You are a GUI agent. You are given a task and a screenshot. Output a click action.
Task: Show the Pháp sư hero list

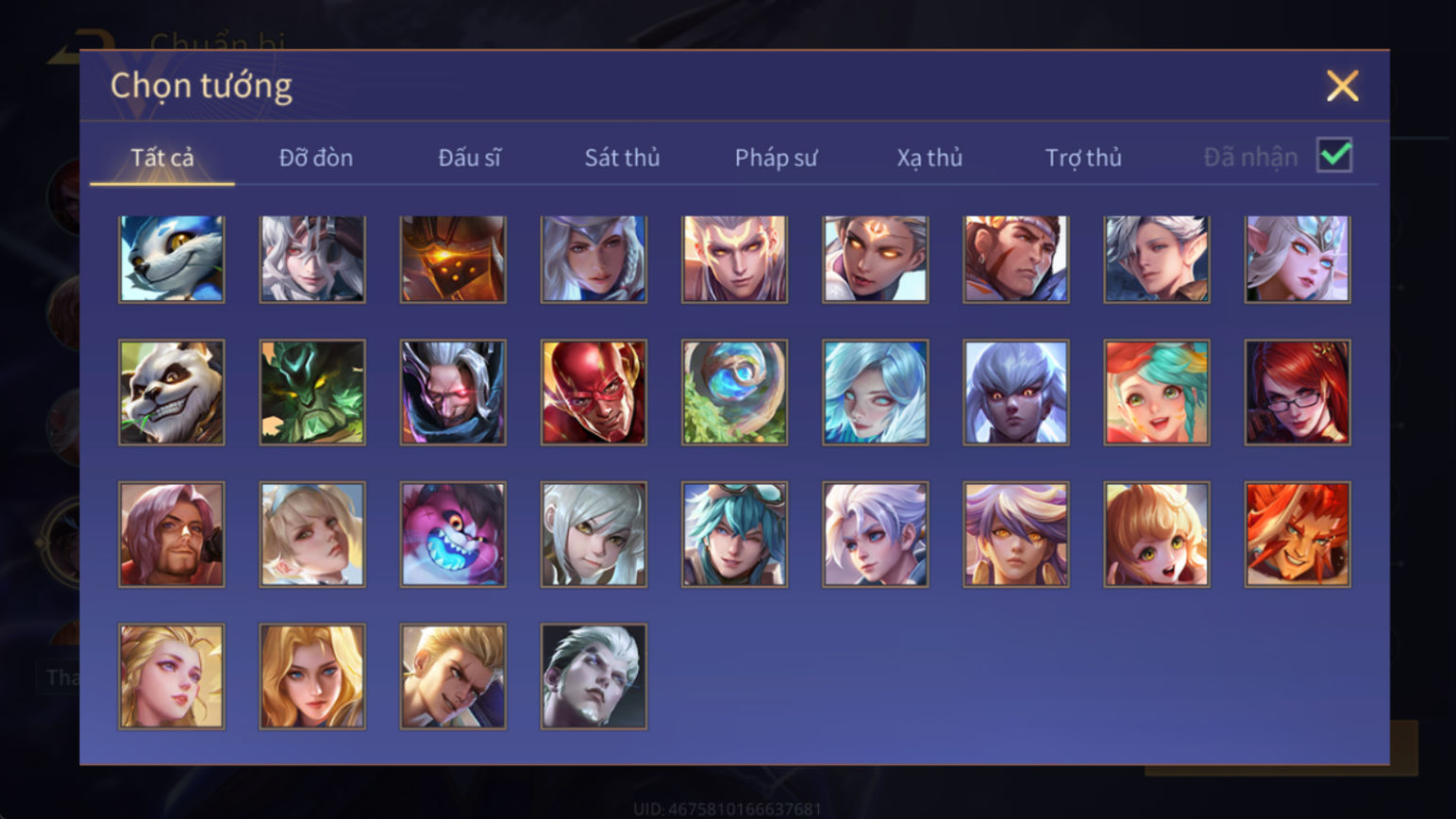pyautogui.click(x=776, y=158)
